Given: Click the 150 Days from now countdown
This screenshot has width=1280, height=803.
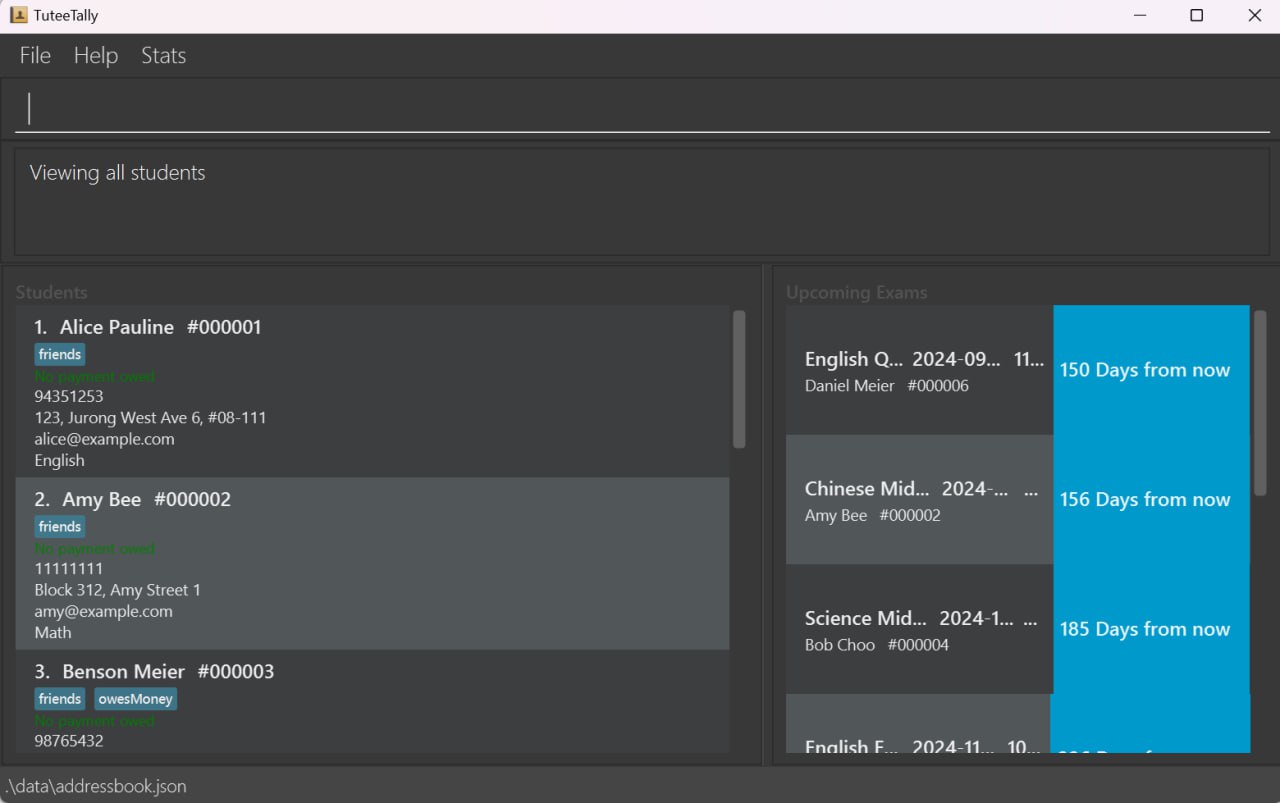Looking at the screenshot, I should pos(1150,370).
